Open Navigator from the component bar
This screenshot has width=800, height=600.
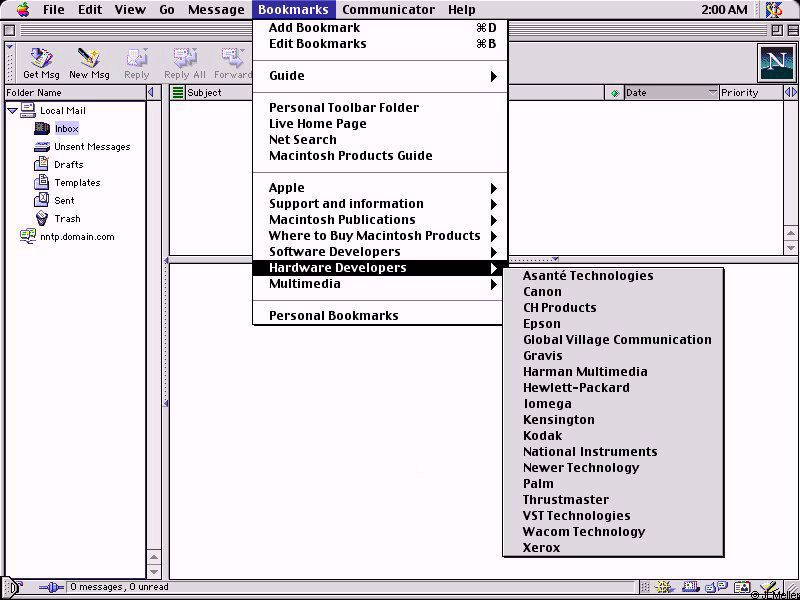tap(663, 588)
